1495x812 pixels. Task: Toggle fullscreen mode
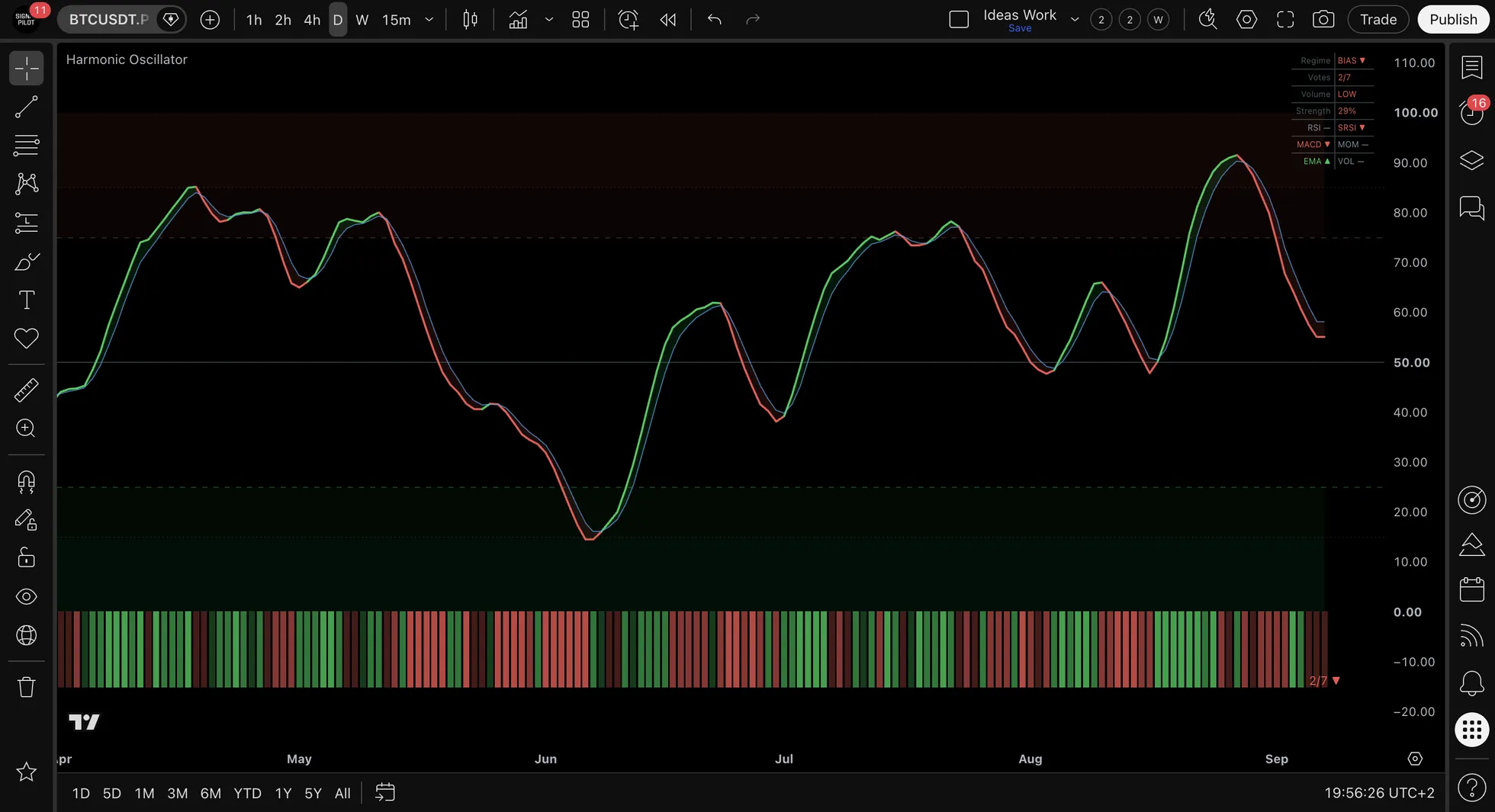pos(1285,20)
